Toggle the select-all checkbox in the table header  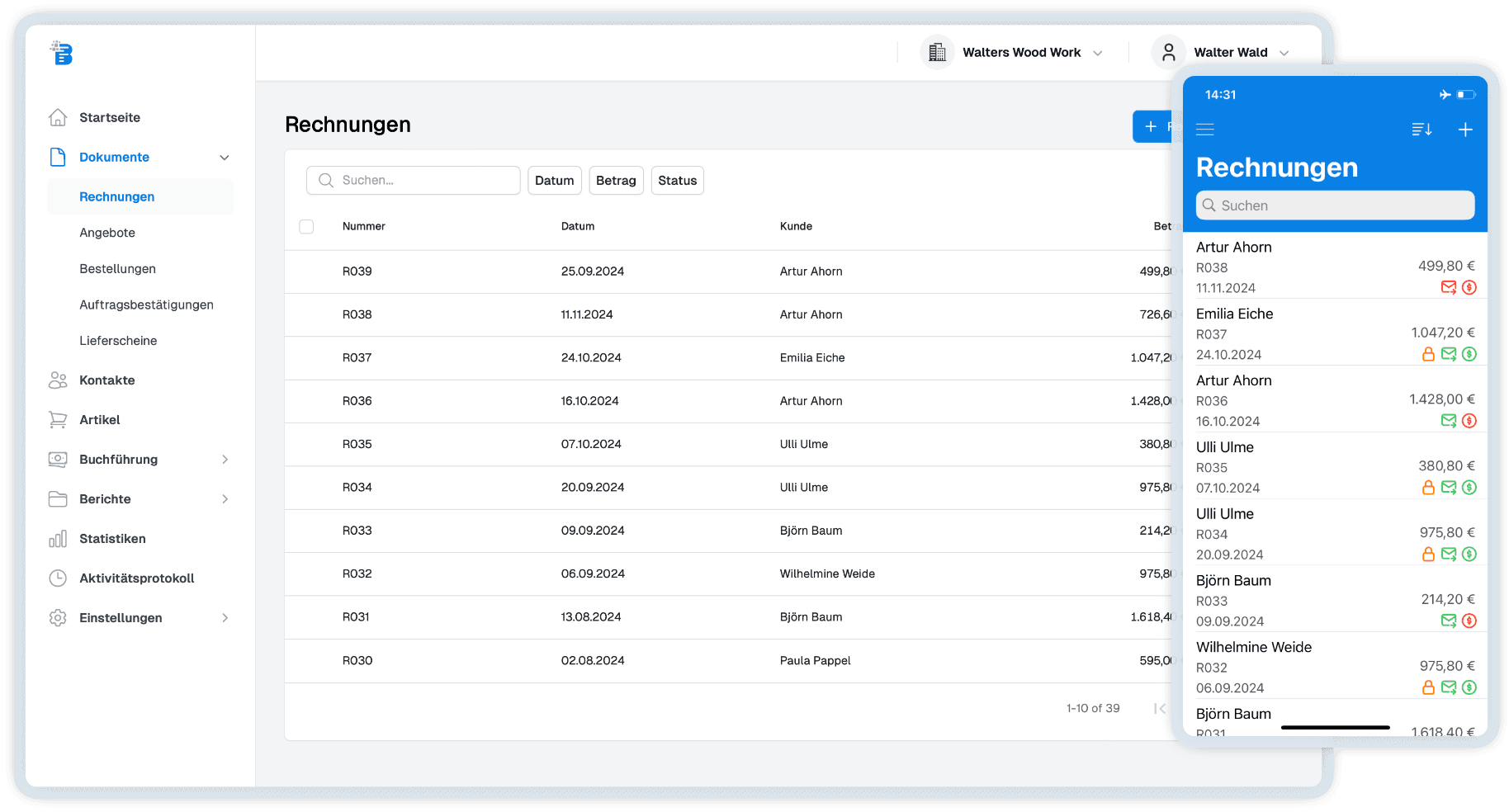tap(306, 226)
